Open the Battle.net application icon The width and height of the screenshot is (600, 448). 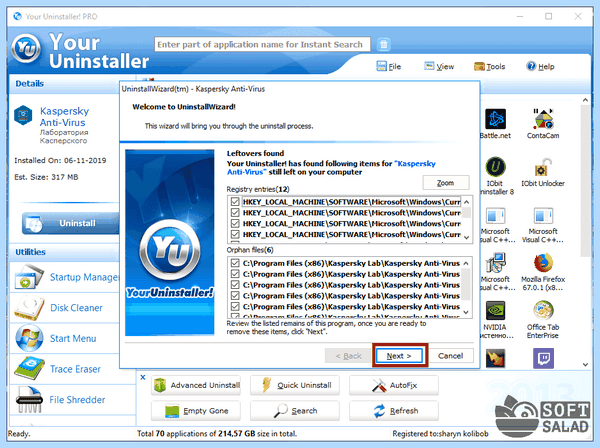pos(495,119)
